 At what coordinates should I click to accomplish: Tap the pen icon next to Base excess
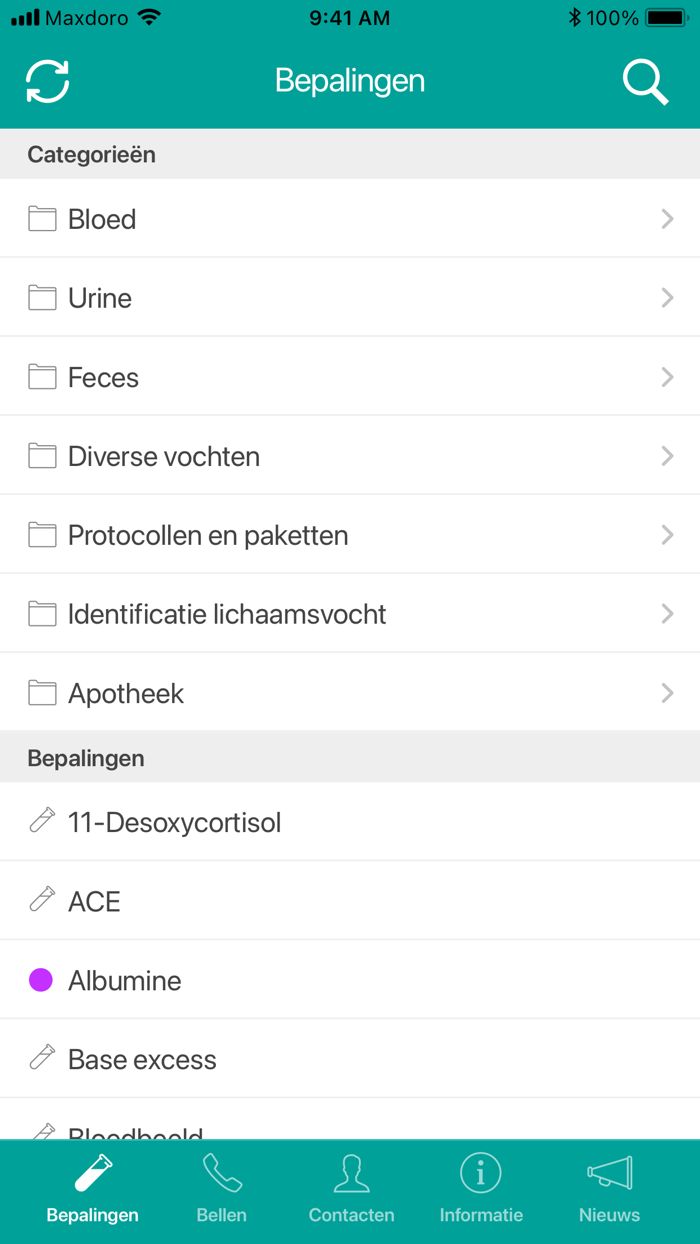(41, 1058)
